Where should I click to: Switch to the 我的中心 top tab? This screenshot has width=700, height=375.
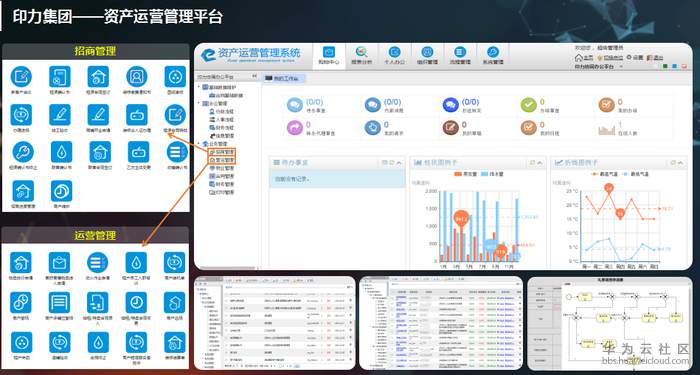pyautogui.click(x=329, y=55)
